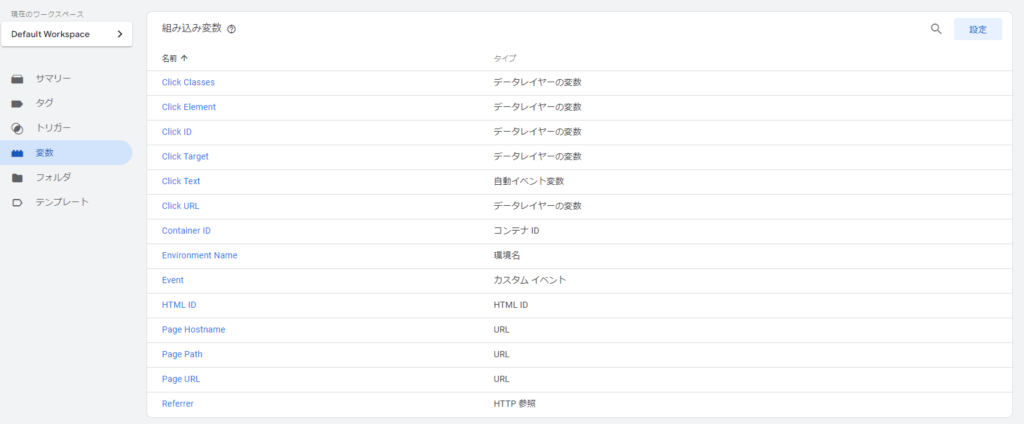Click the タイプ column header
This screenshot has height=424, width=1024.
point(505,58)
